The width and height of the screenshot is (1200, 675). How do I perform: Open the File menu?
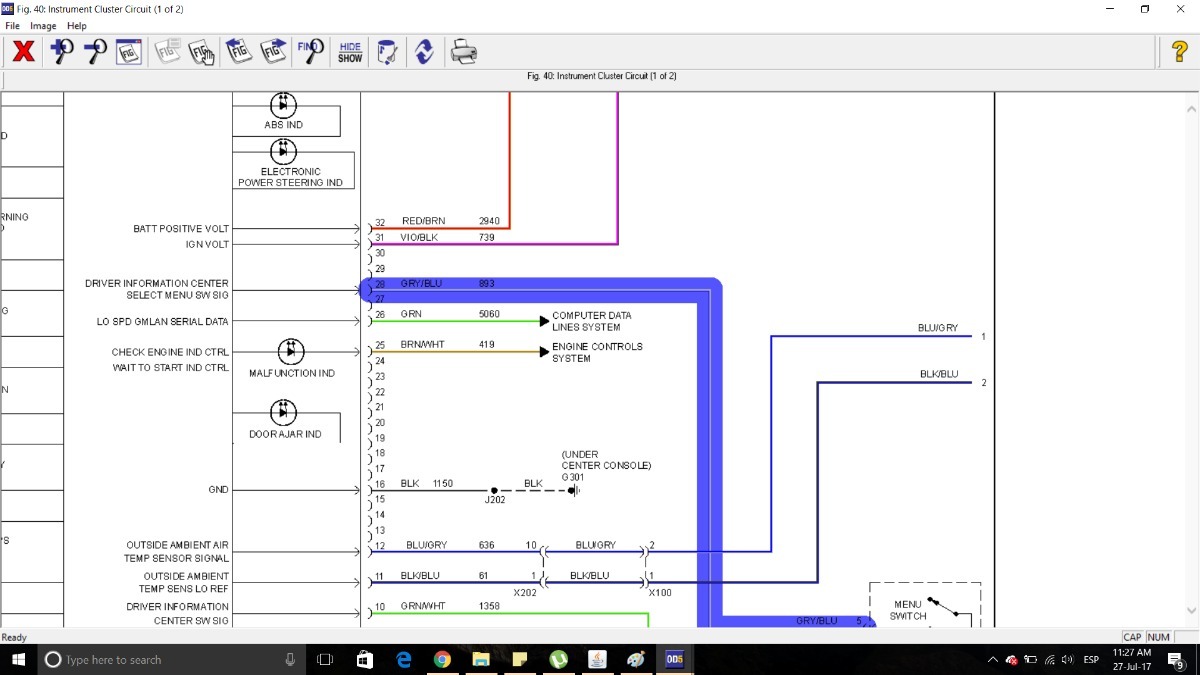[x=13, y=26]
